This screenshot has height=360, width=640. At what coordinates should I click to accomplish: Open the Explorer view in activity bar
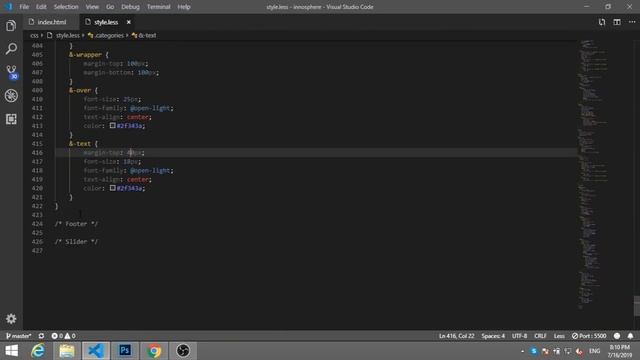coord(11,26)
